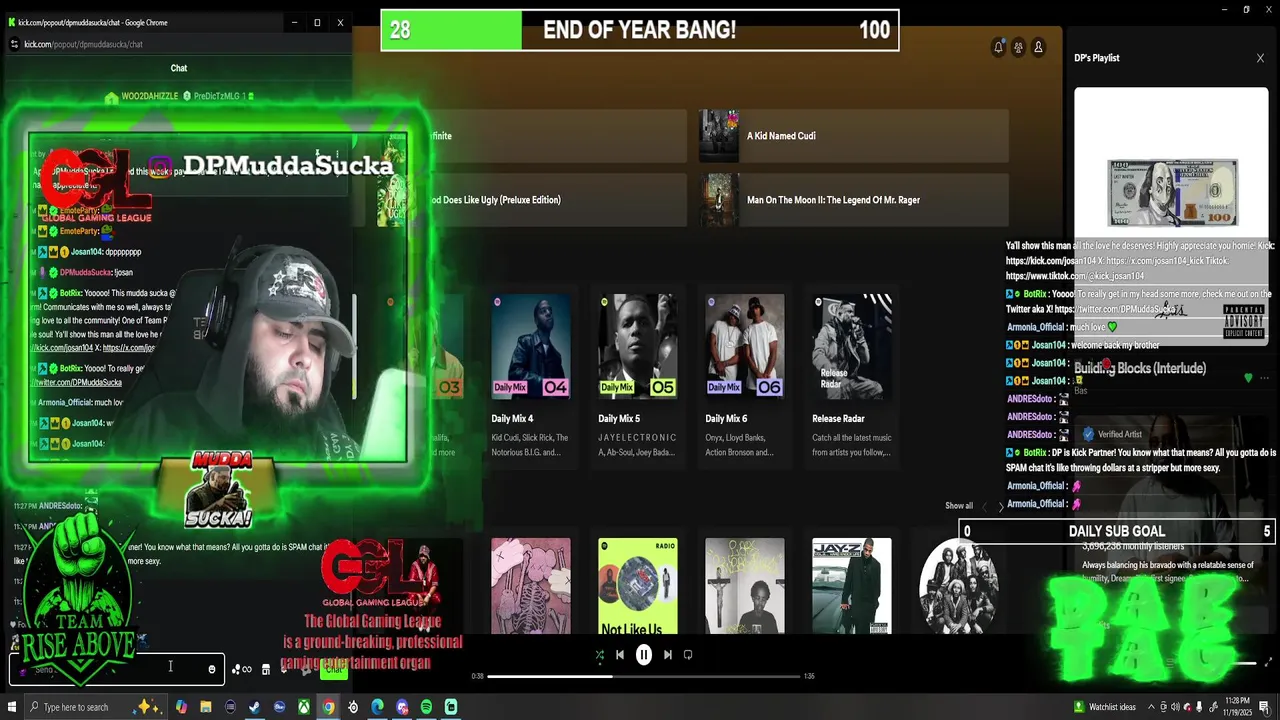Toggle the liked heart for Building Blocks

pos(1247,378)
